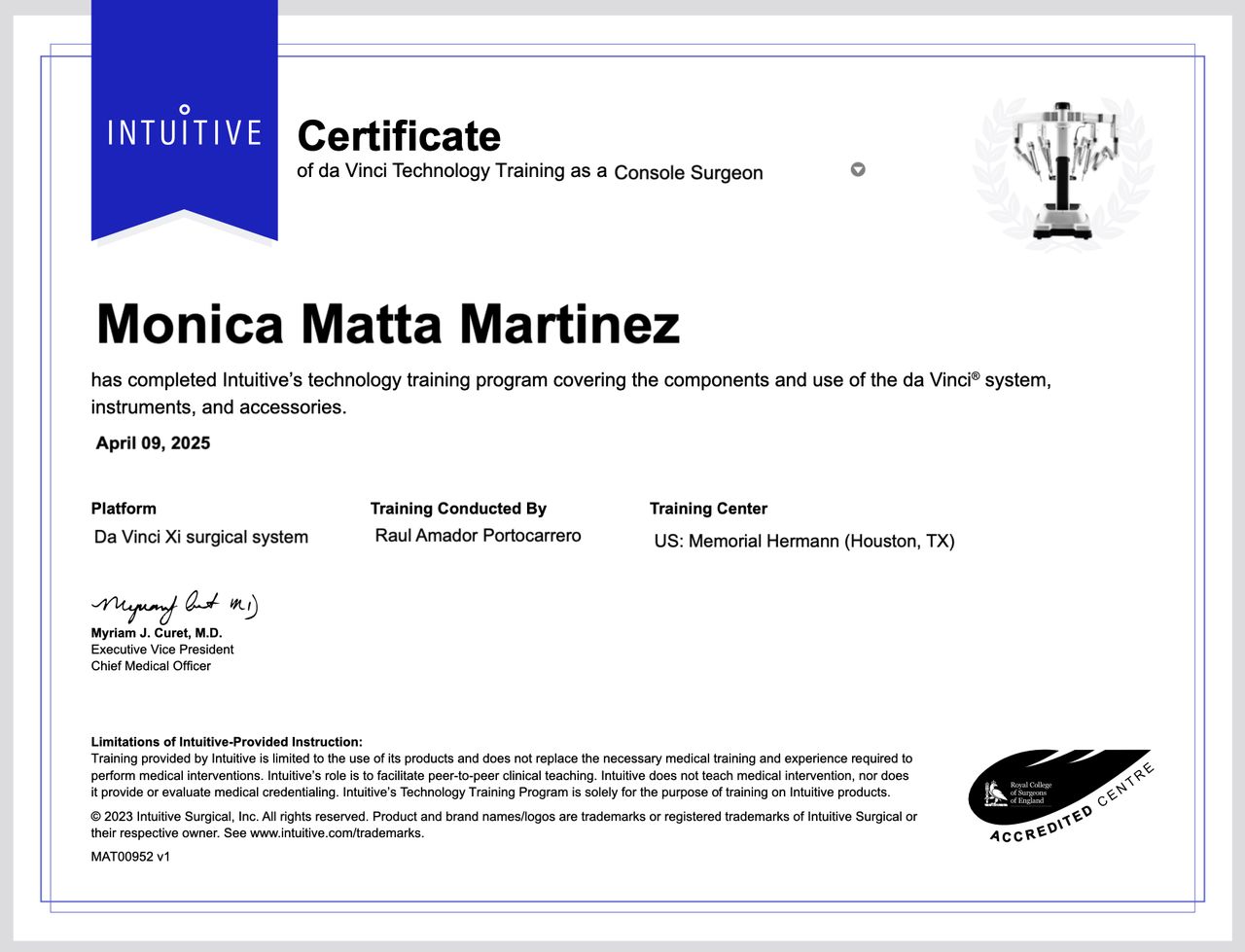
Task: Click the Chief Medical Officer title text
Action: tap(151, 666)
